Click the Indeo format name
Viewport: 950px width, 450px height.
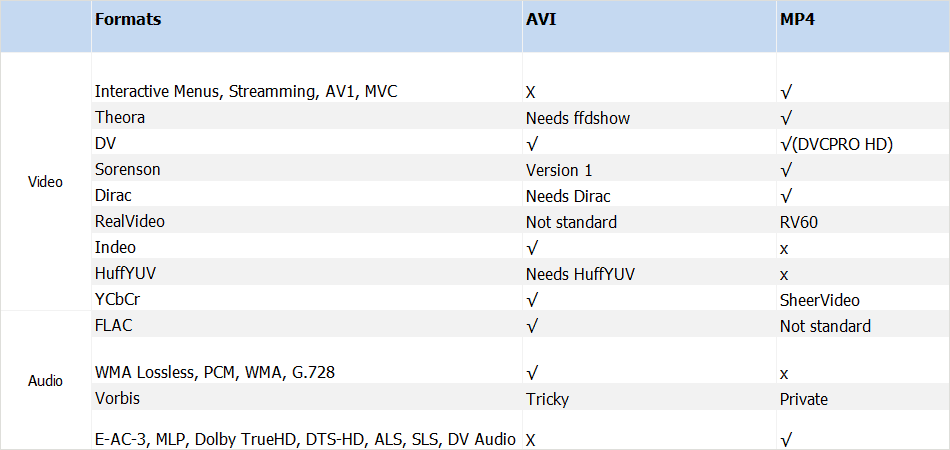(115, 248)
